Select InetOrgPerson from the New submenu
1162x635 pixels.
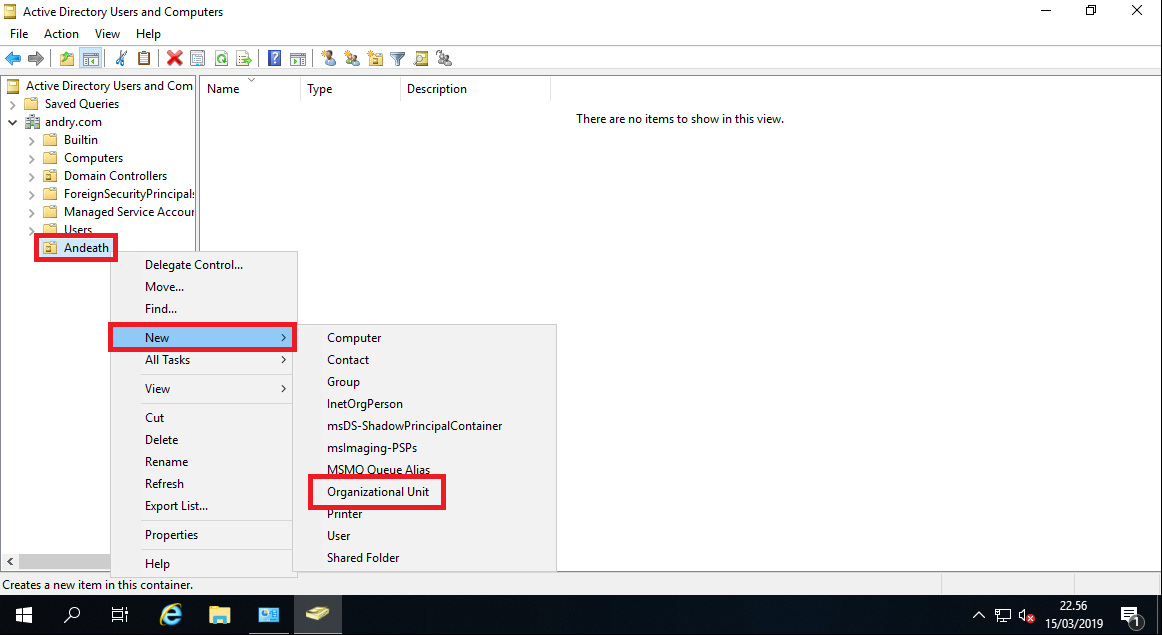(x=425, y=404)
